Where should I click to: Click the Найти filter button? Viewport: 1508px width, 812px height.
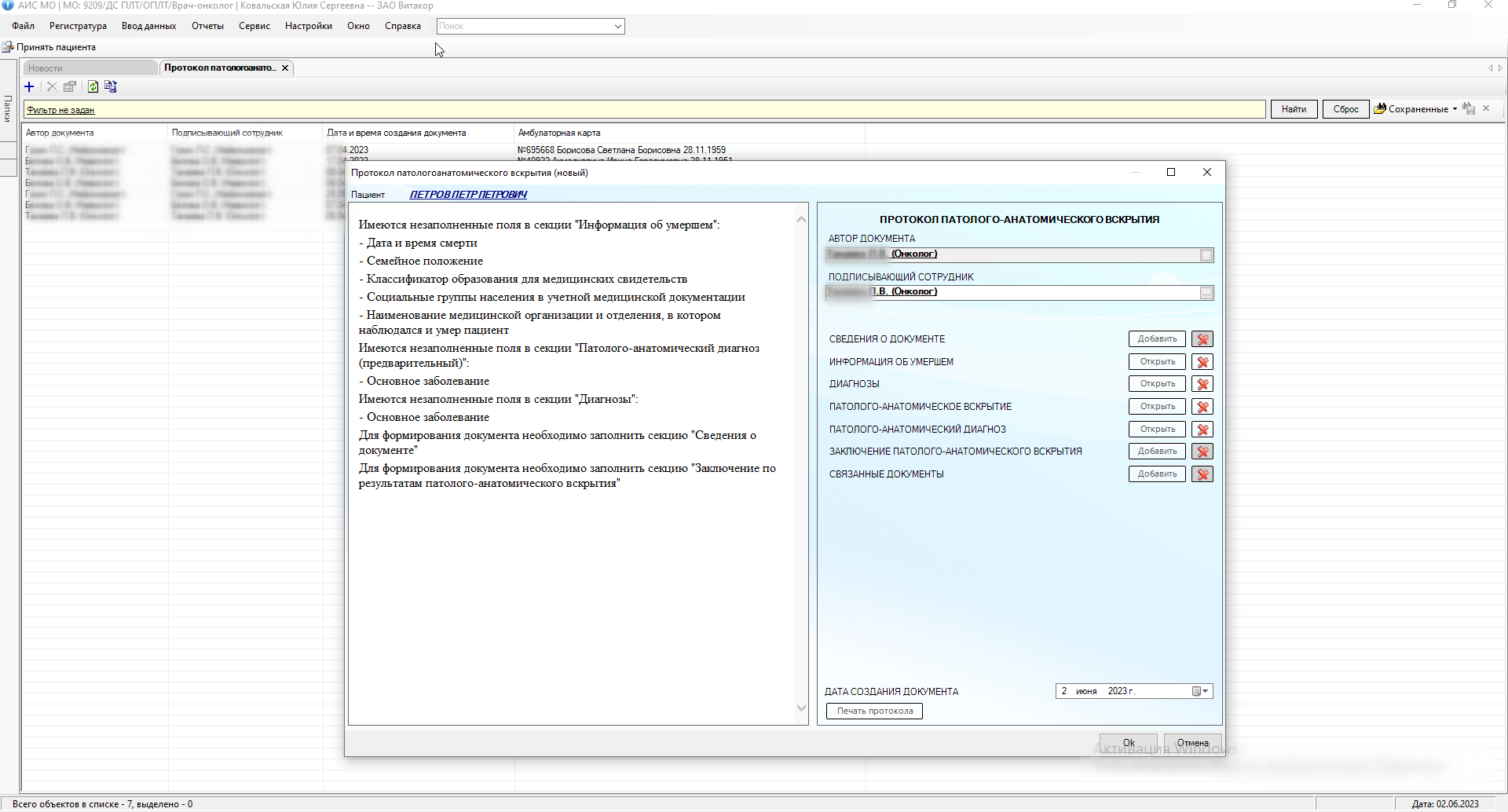click(1294, 109)
